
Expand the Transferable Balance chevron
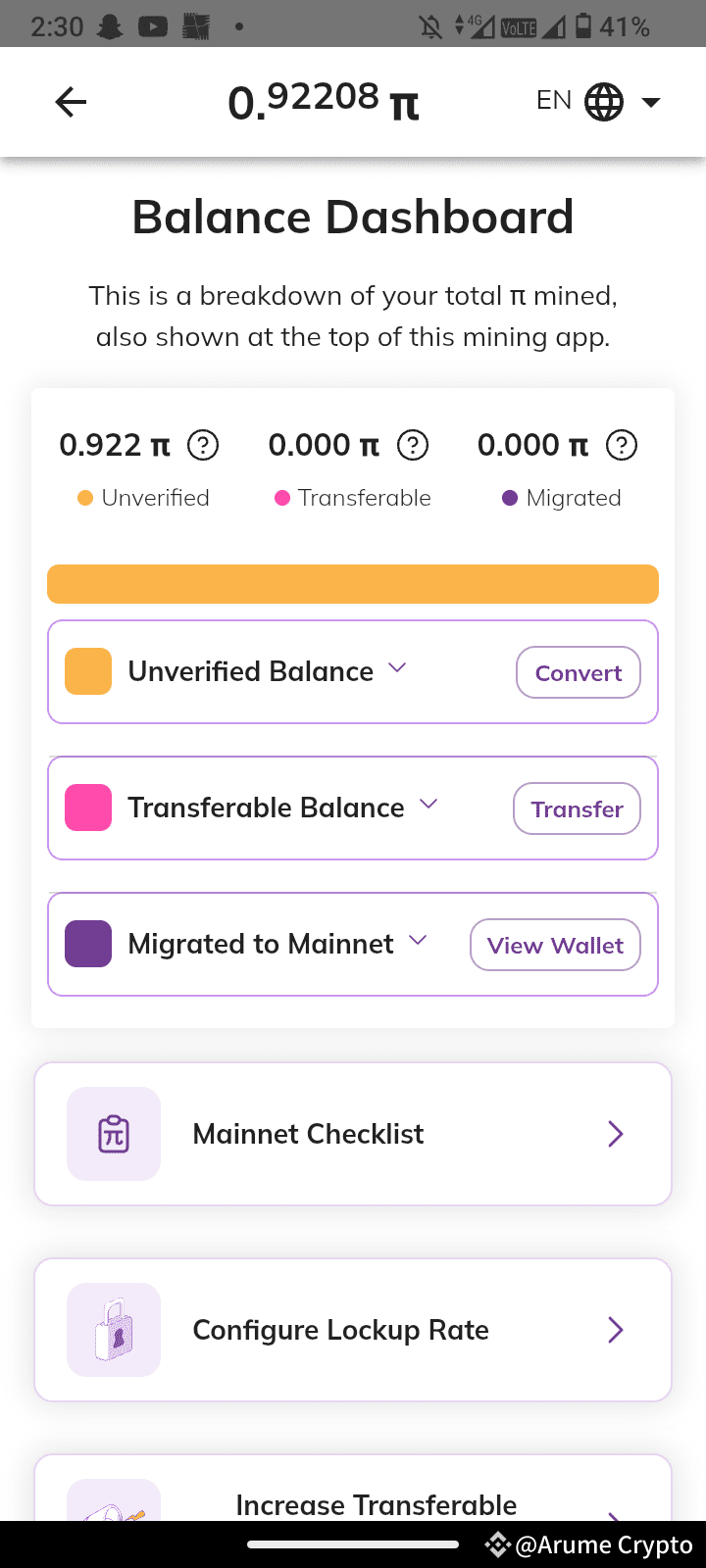(x=429, y=805)
